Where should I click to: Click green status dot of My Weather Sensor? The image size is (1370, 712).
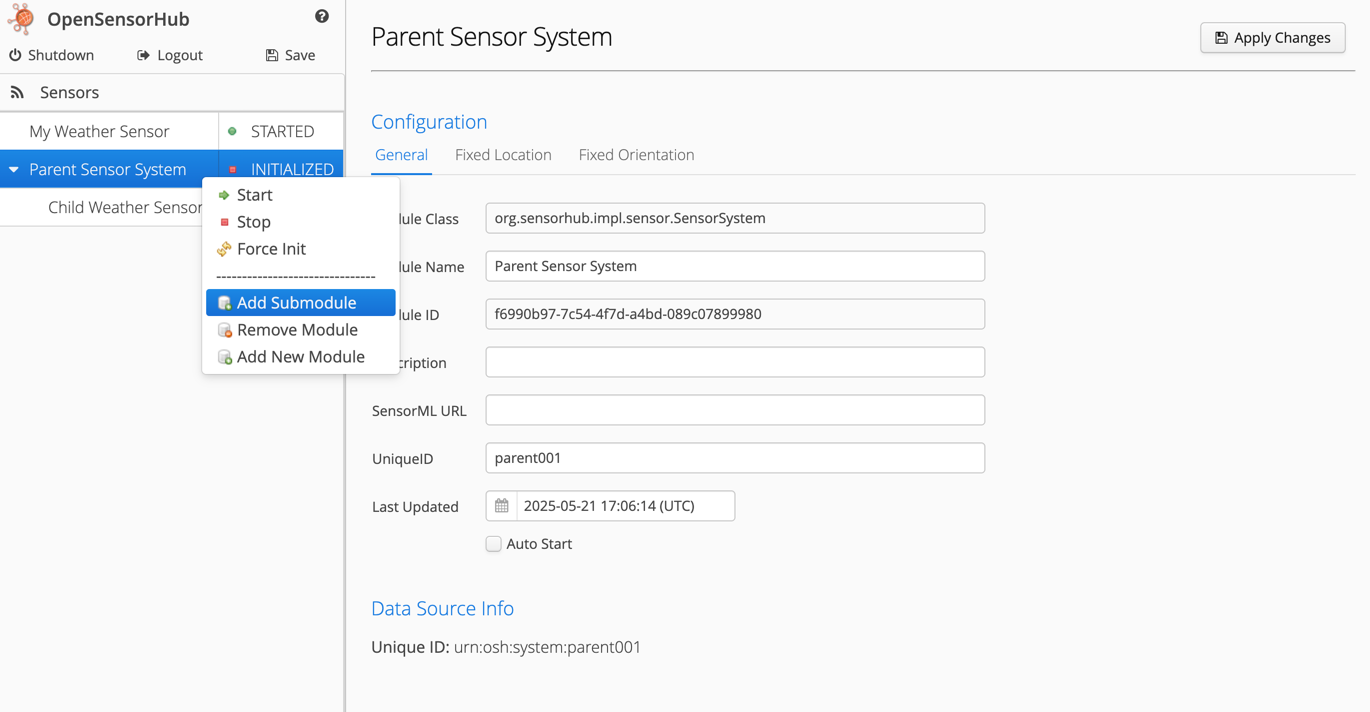pyautogui.click(x=233, y=131)
